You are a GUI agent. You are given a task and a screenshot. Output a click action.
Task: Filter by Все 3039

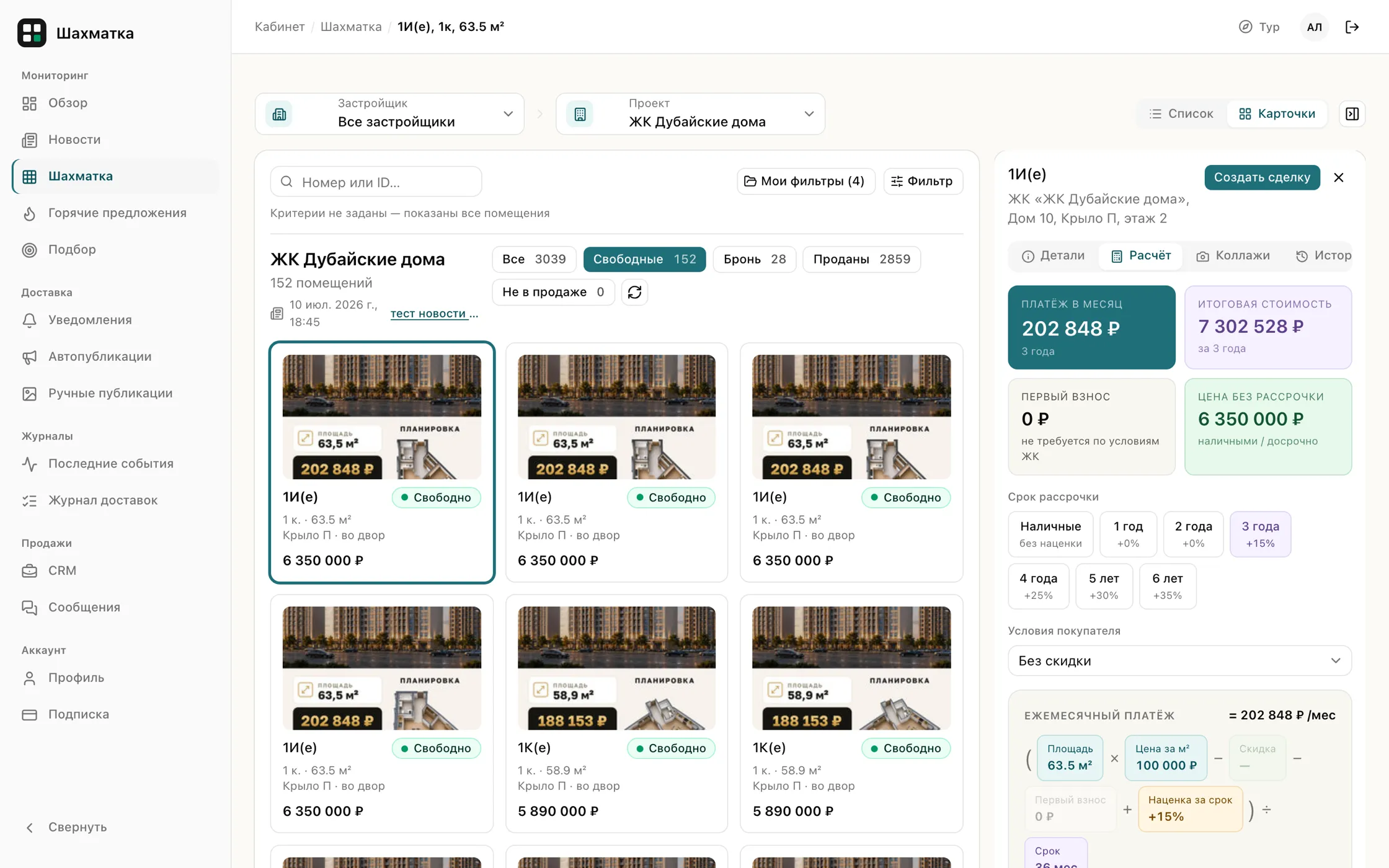pos(534,259)
